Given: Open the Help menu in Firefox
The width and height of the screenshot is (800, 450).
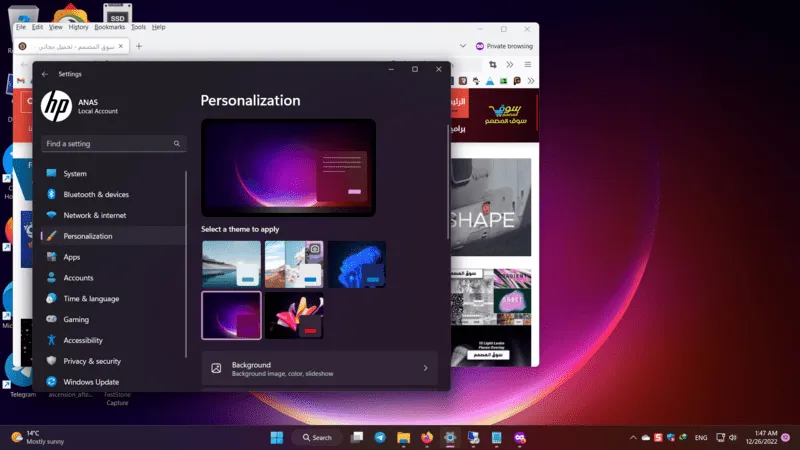Looking at the screenshot, I should click(x=158, y=27).
